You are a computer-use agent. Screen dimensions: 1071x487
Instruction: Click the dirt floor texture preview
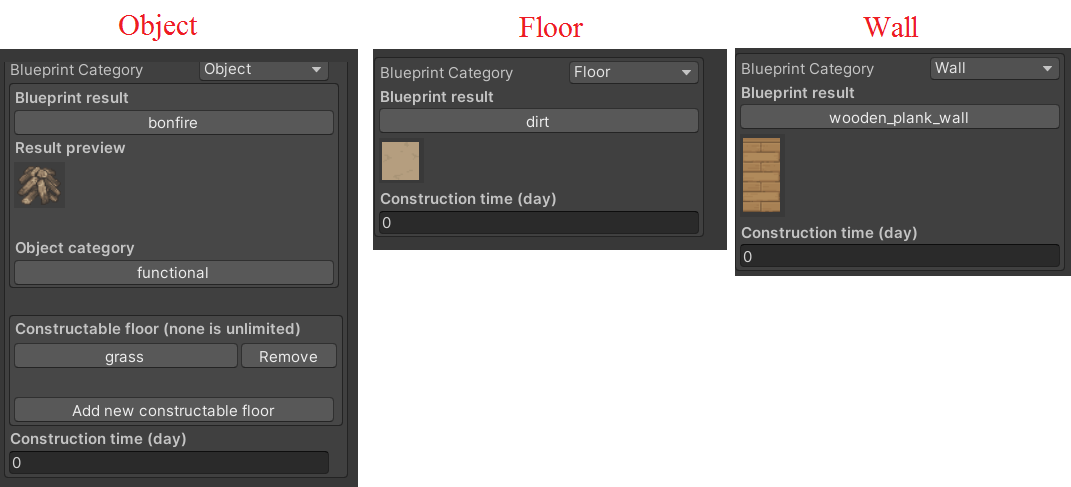click(400, 161)
